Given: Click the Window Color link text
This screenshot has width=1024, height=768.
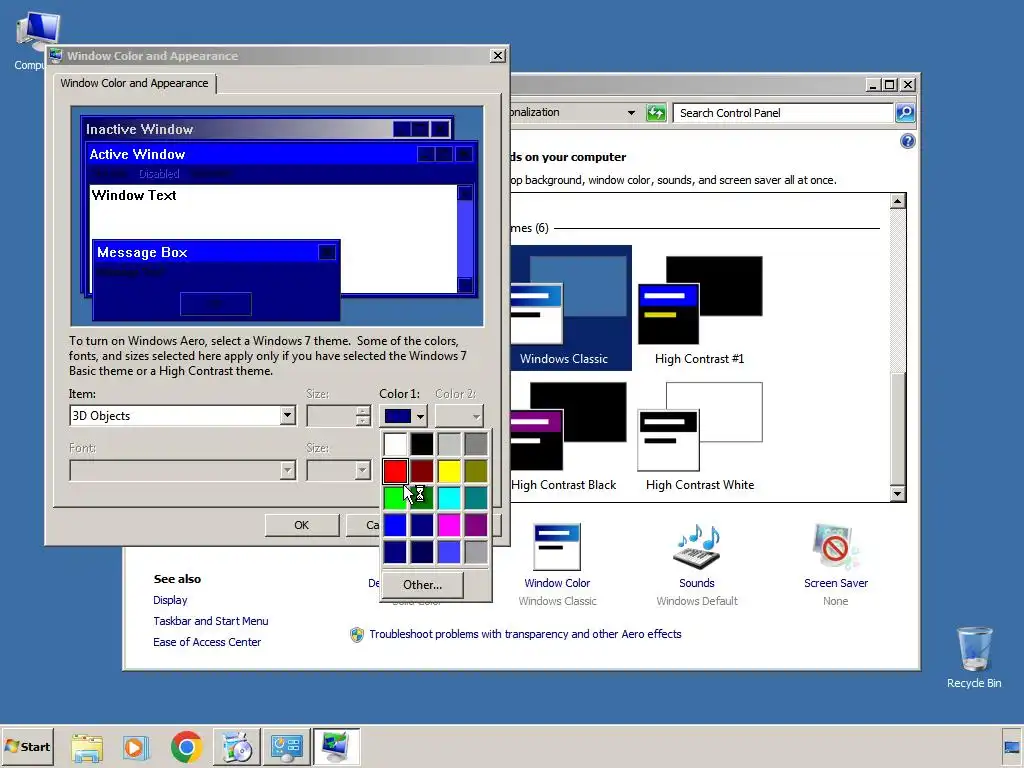Looking at the screenshot, I should coord(557,583).
